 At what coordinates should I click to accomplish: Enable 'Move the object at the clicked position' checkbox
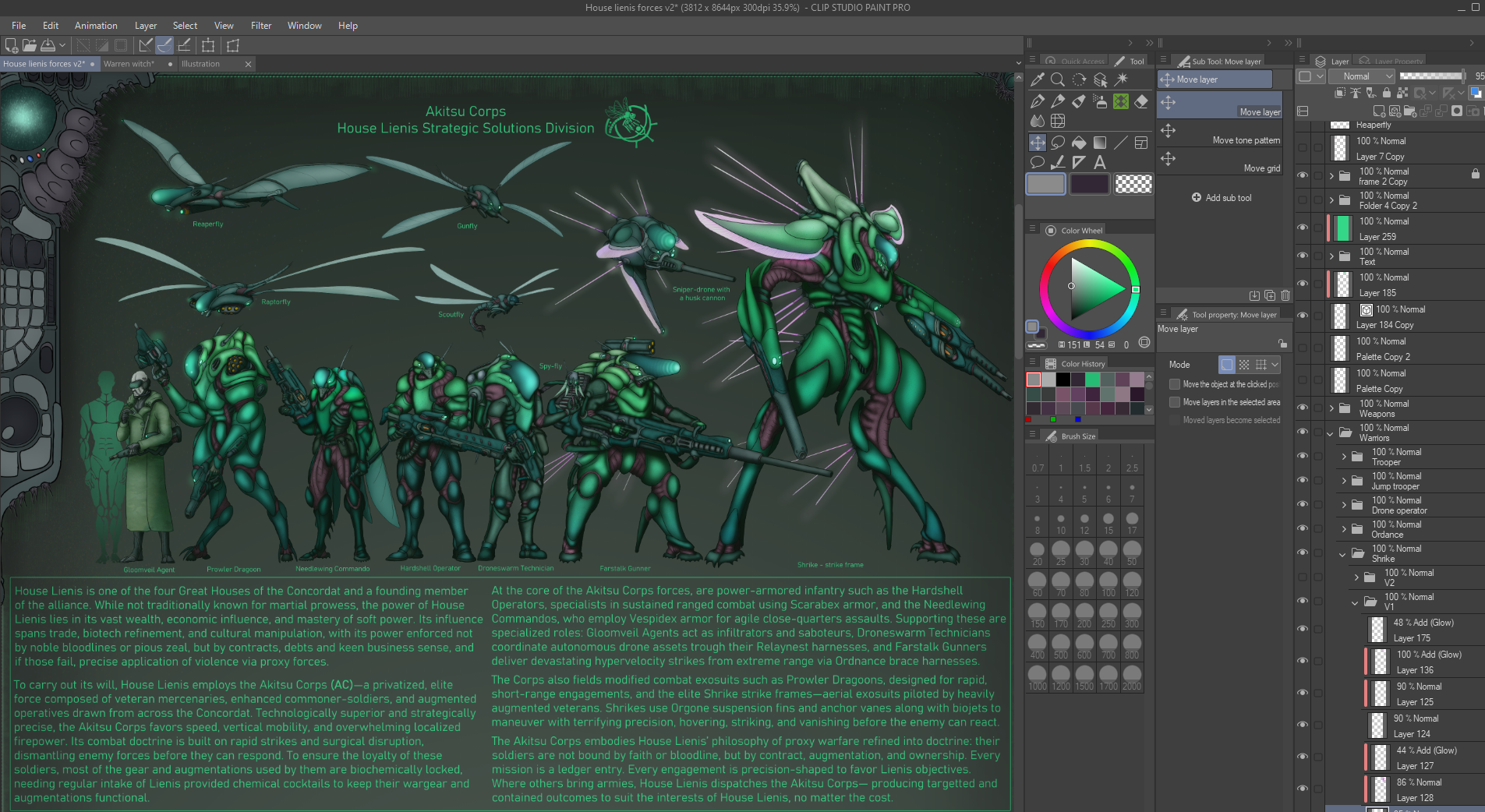coord(1175,384)
